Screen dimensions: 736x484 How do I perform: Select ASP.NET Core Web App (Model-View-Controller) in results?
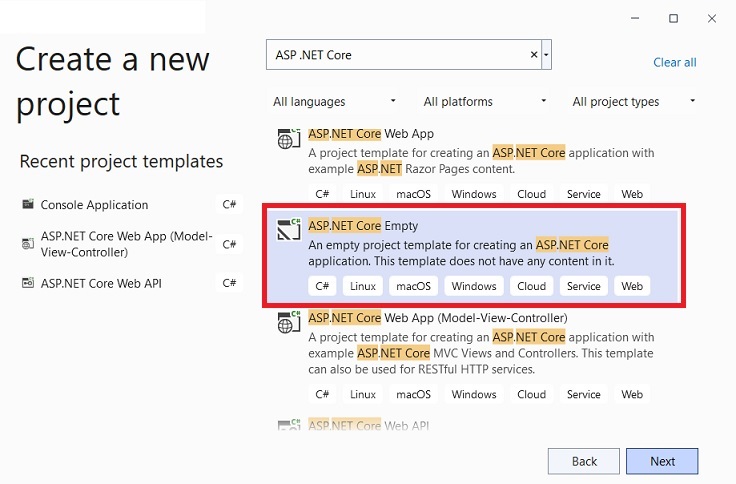pyautogui.click(x=437, y=318)
